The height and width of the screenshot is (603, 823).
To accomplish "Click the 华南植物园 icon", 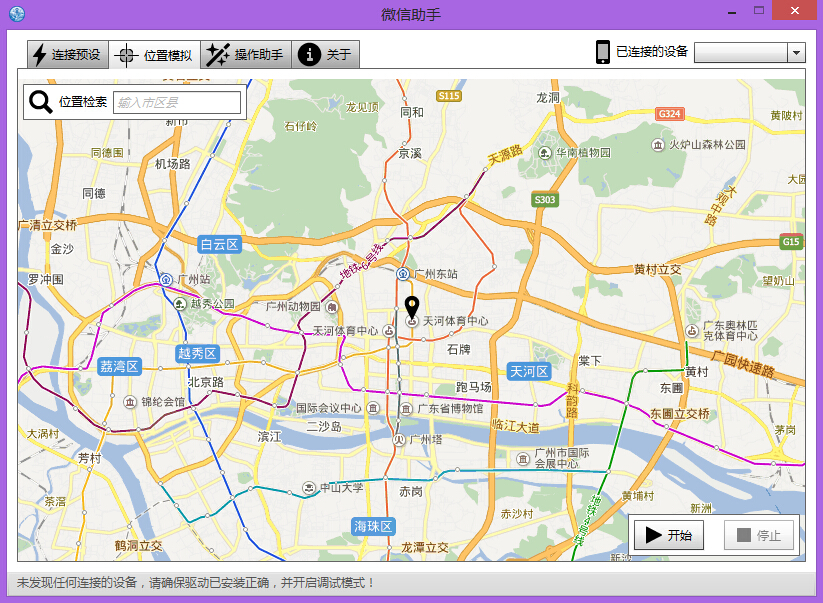I will pyautogui.click(x=545, y=153).
